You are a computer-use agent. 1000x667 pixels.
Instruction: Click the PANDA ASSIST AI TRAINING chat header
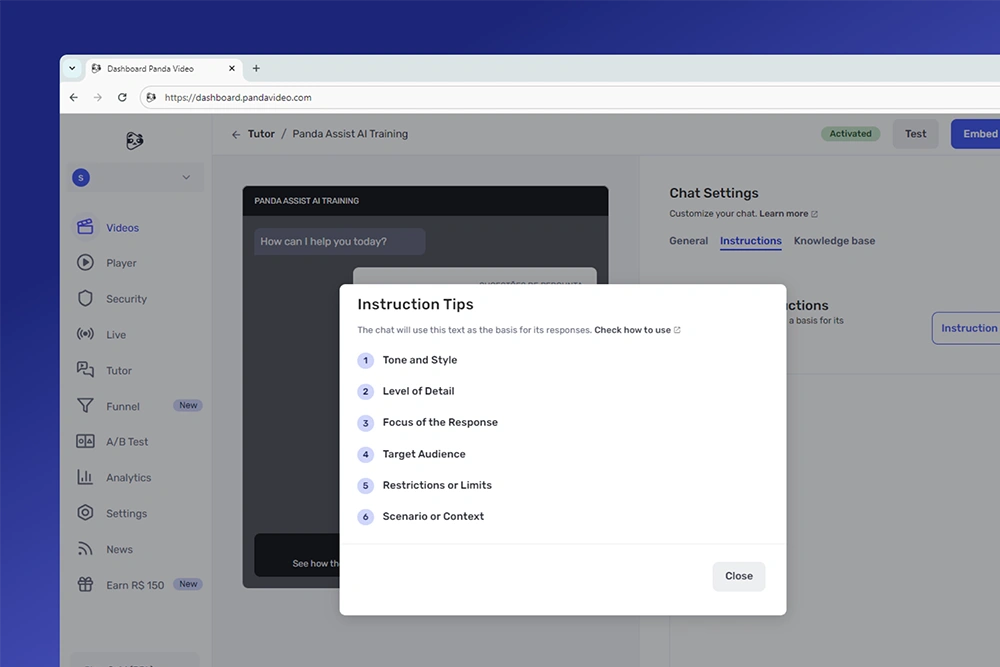coord(425,201)
